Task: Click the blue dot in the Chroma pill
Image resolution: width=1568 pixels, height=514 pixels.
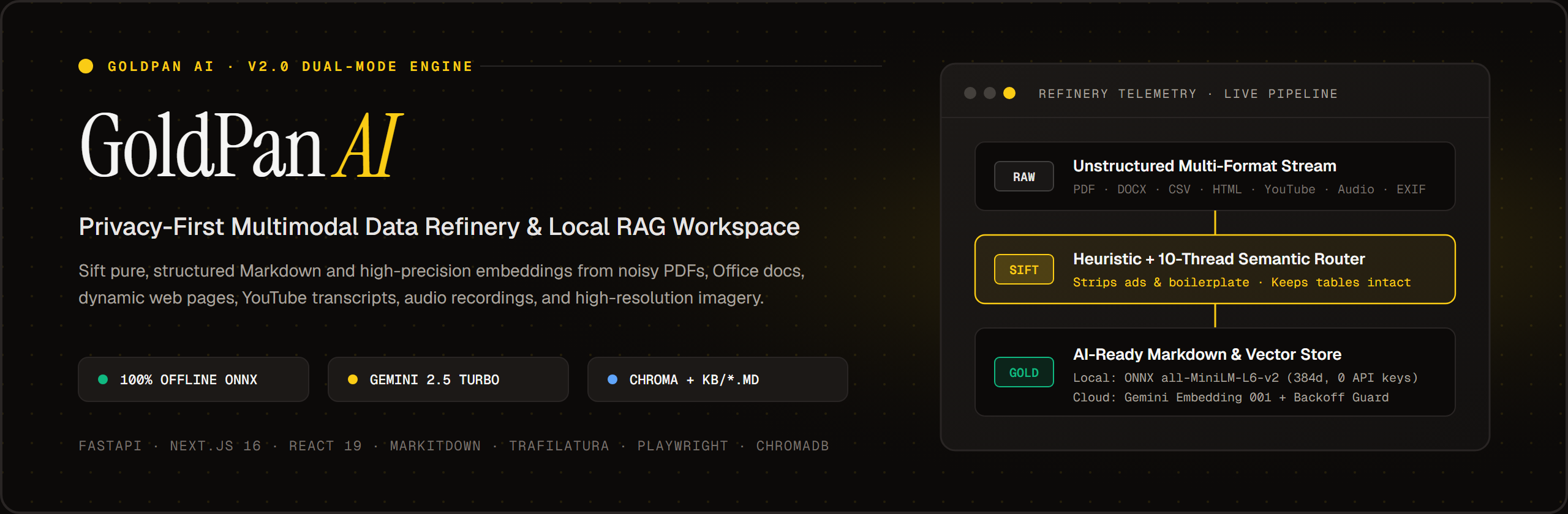Action: pos(612,379)
